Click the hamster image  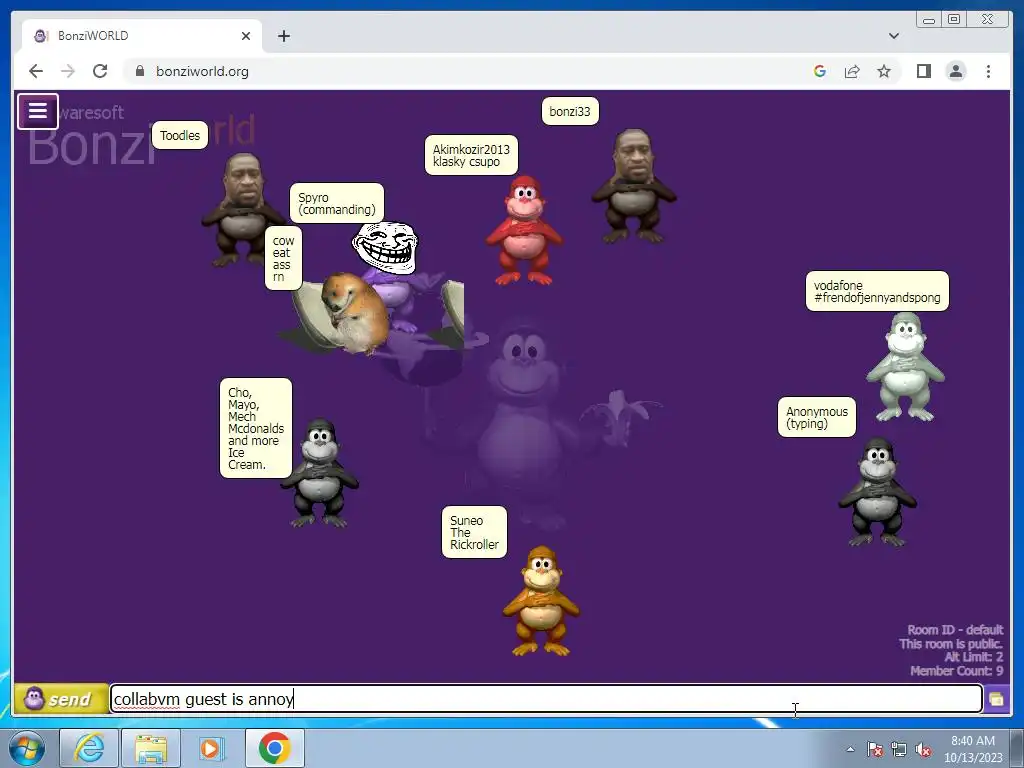tap(355, 313)
